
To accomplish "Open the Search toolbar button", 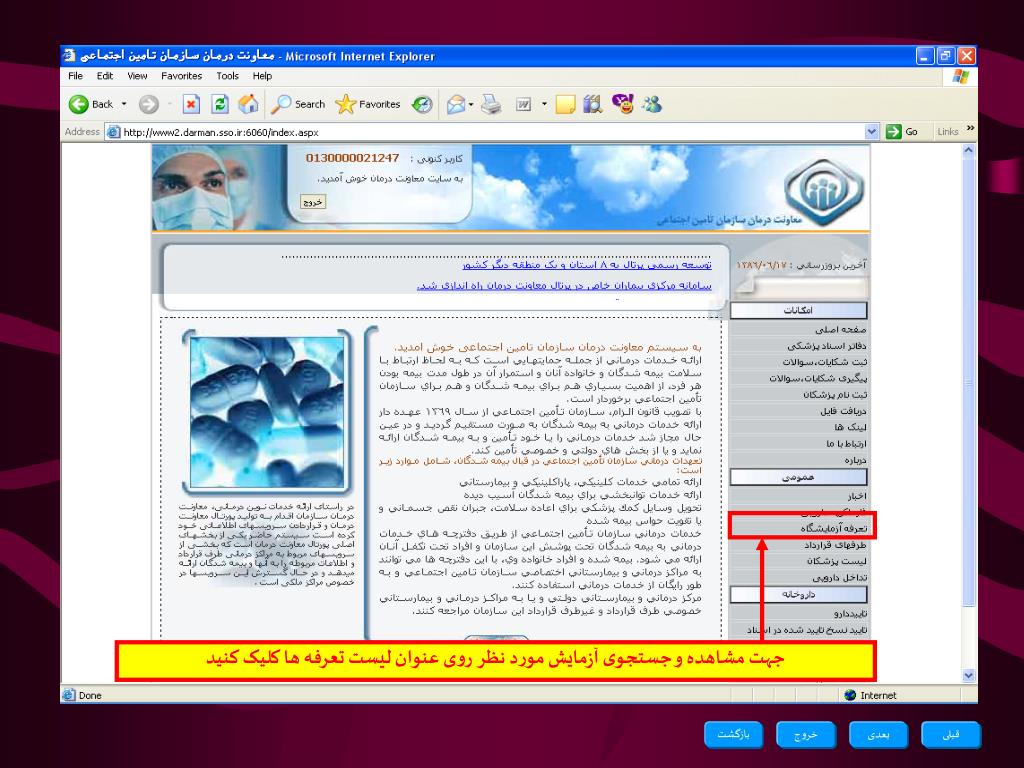I will 298,104.
